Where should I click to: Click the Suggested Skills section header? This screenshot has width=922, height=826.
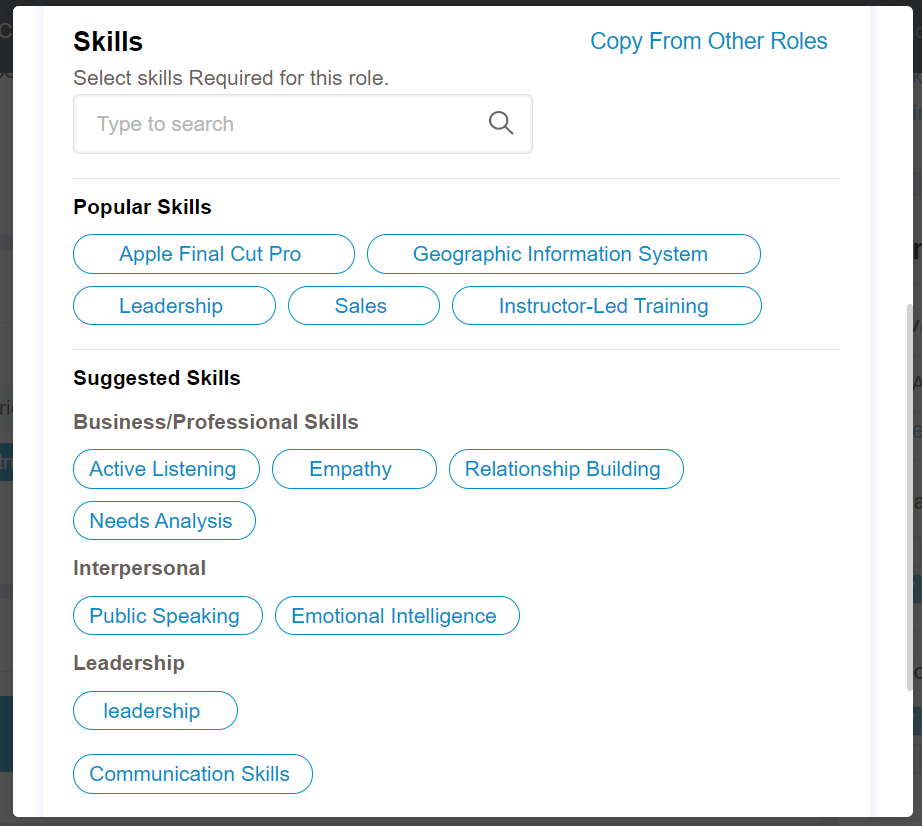(x=156, y=378)
